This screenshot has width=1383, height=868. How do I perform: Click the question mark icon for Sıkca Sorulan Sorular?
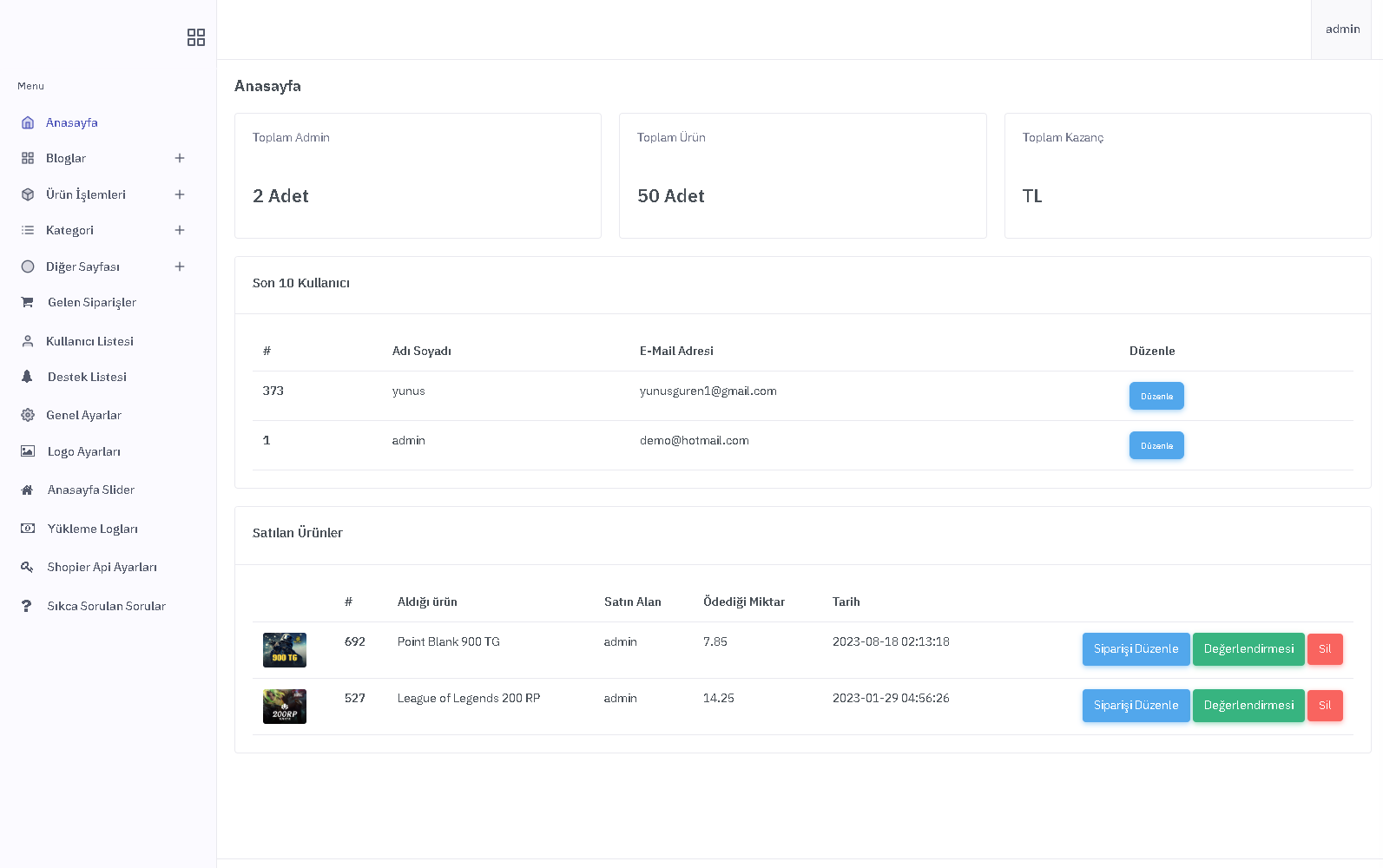pyautogui.click(x=26, y=606)
